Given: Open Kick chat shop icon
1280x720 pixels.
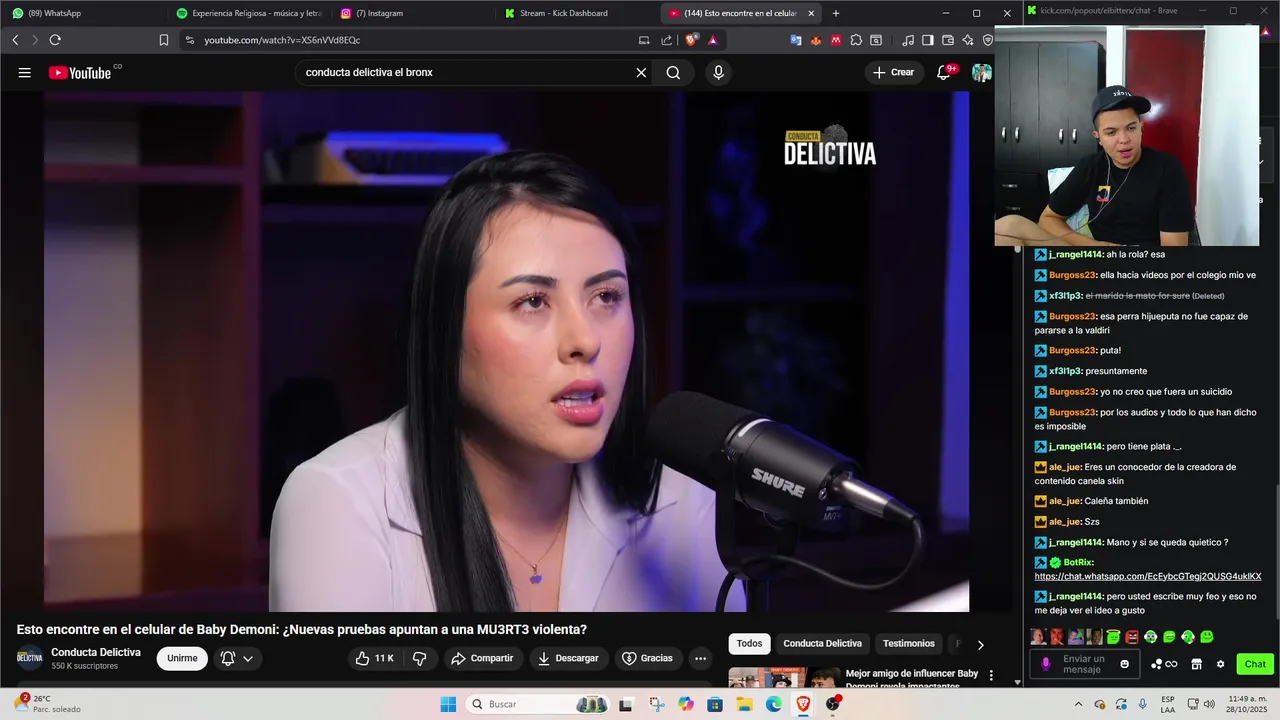Looking at the screenshot, I should click(x=1196, y=664).
